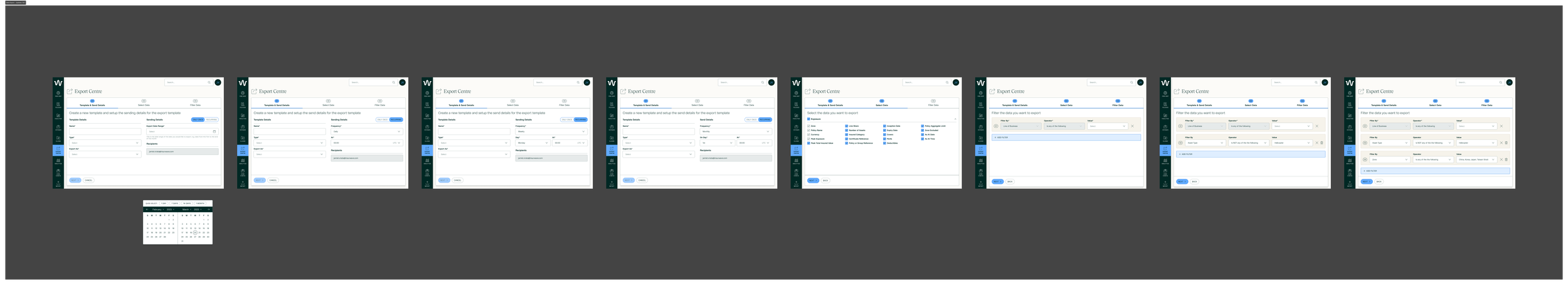Image resolution: width=1568 pixels, height=285 pixels.
Task: Toggle the Certificate Reference checkbox
Action: 847,139
